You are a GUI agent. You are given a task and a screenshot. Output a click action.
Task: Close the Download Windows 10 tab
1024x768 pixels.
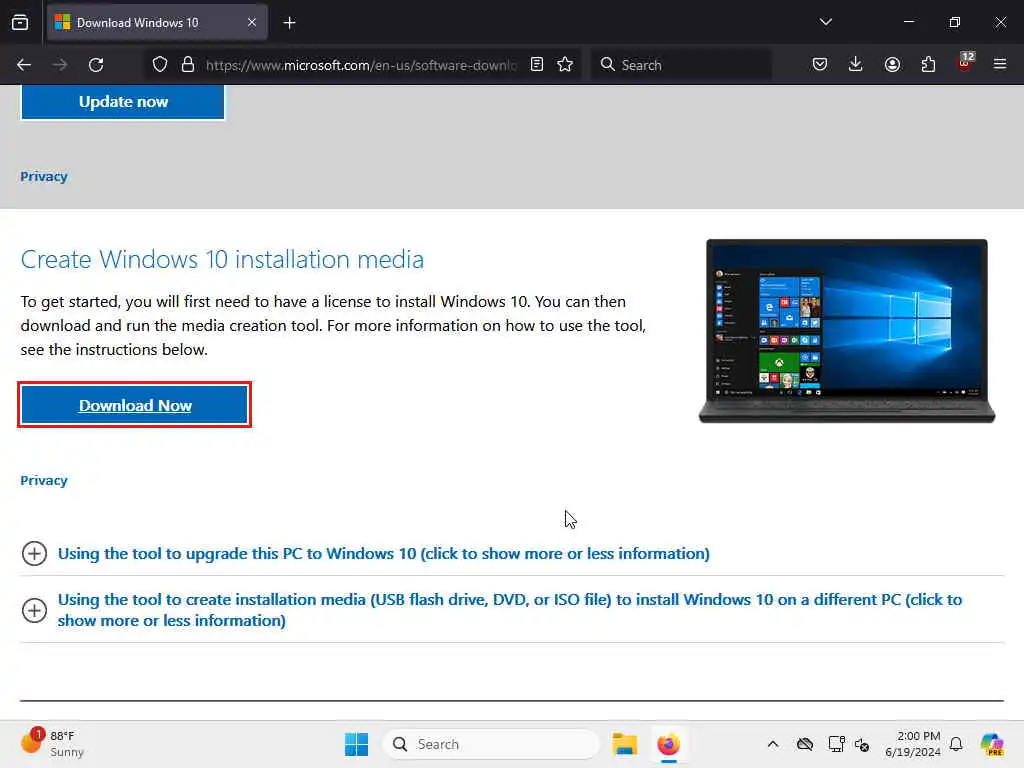click(x=251, y=22)
